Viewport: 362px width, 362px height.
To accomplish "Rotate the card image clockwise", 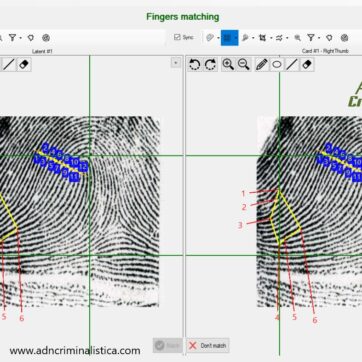I will click(x=210, y=65).
